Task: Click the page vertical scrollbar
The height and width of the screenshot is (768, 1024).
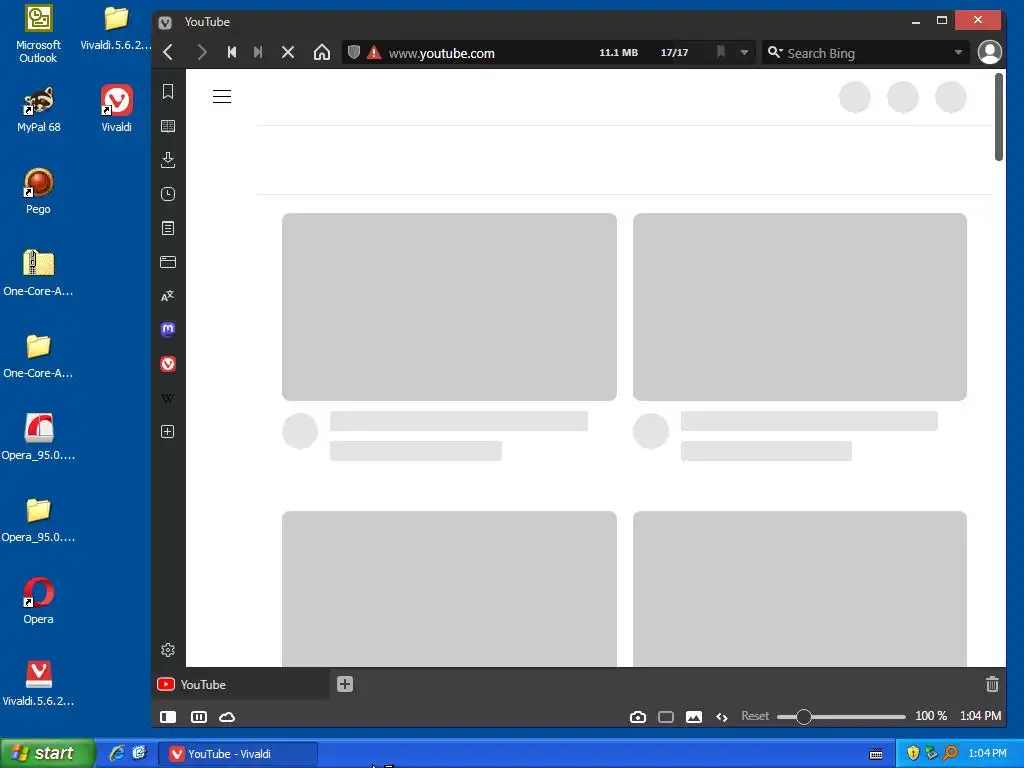Action: [999, 118]
